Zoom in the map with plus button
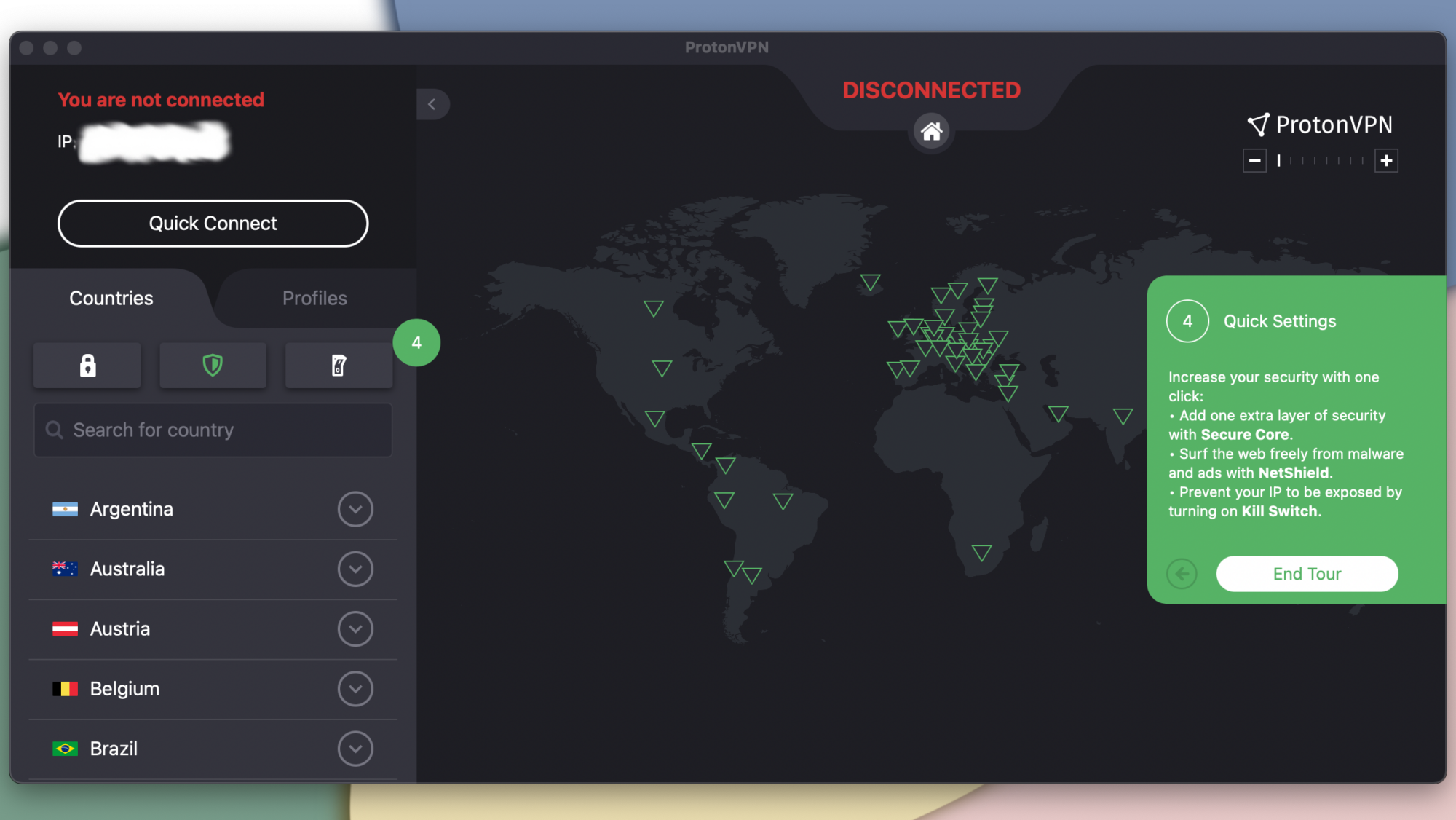 pos(1386,160)
